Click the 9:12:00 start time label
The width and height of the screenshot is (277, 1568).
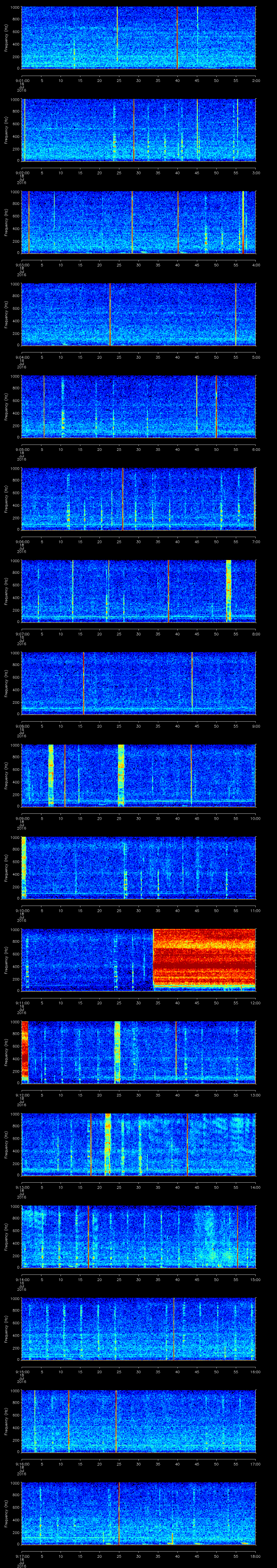point(22,1095)
